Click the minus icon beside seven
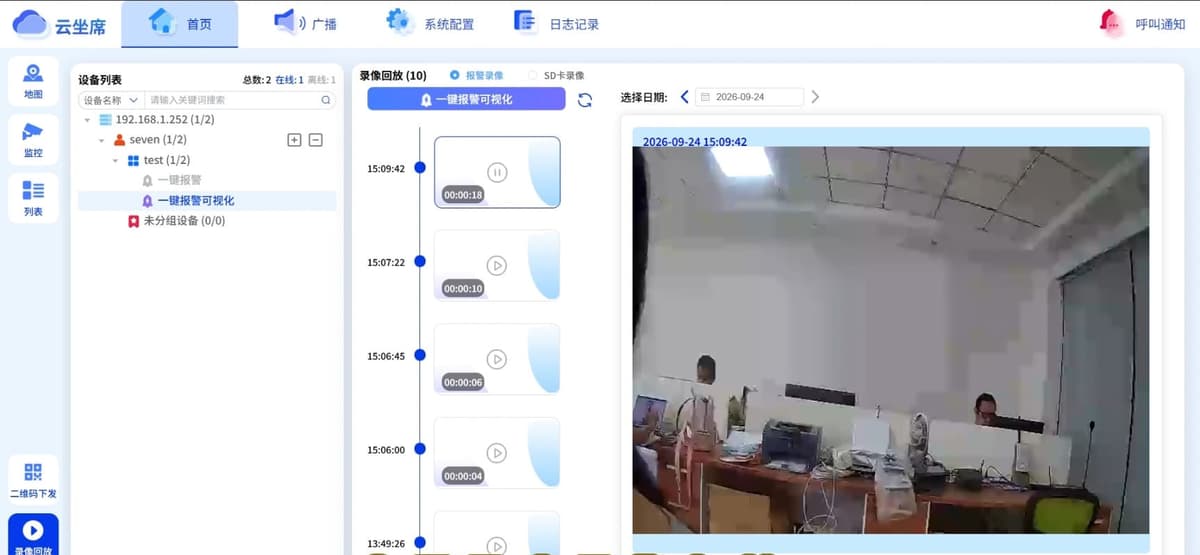 [316, 140]
